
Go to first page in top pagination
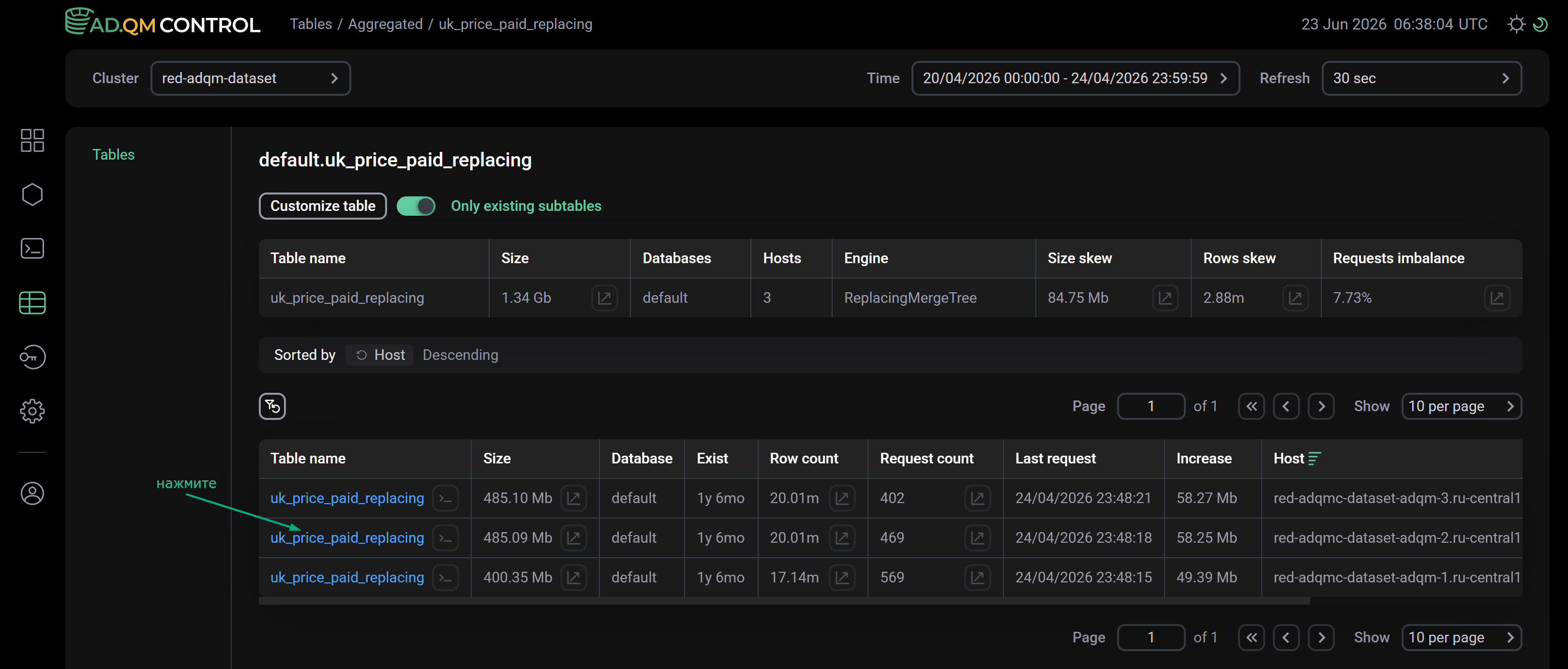tap(1251, 406)
